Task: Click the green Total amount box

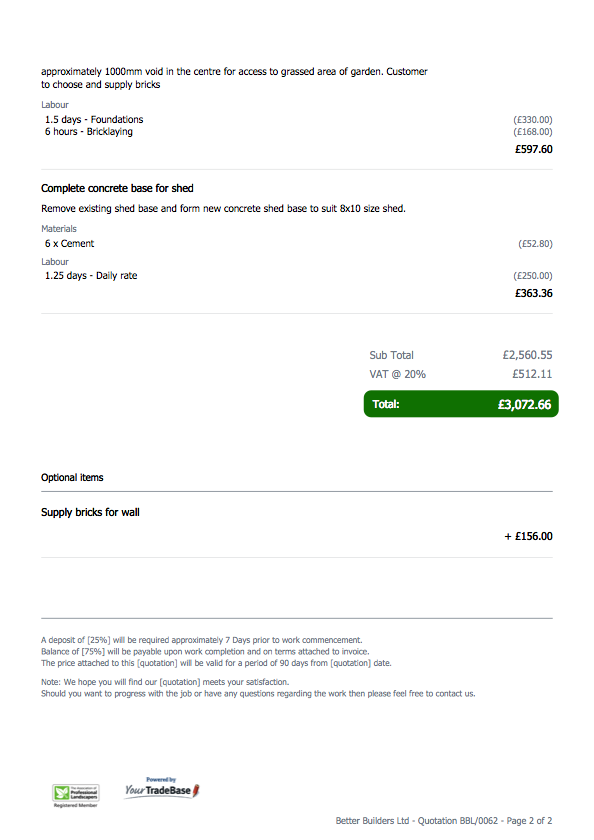Action: coord(461,404)
